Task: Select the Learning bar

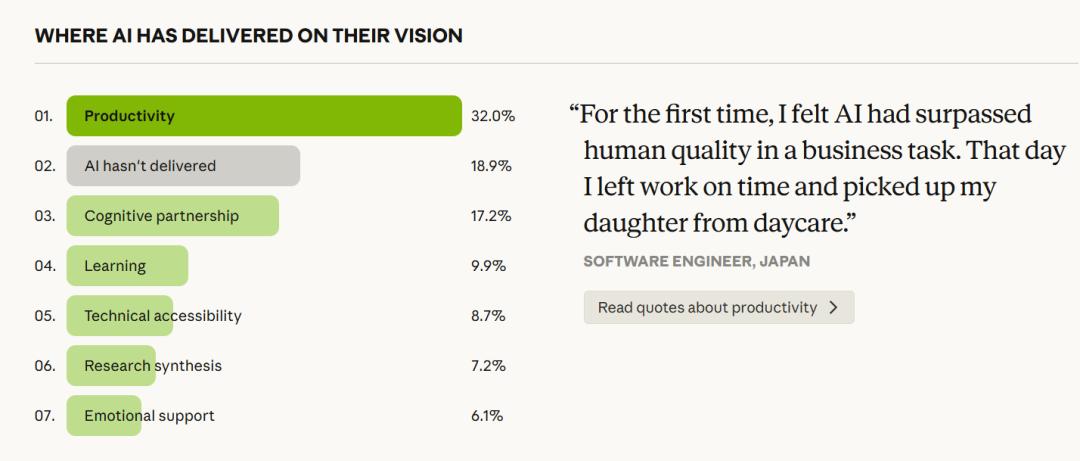Action: point(127,266)
